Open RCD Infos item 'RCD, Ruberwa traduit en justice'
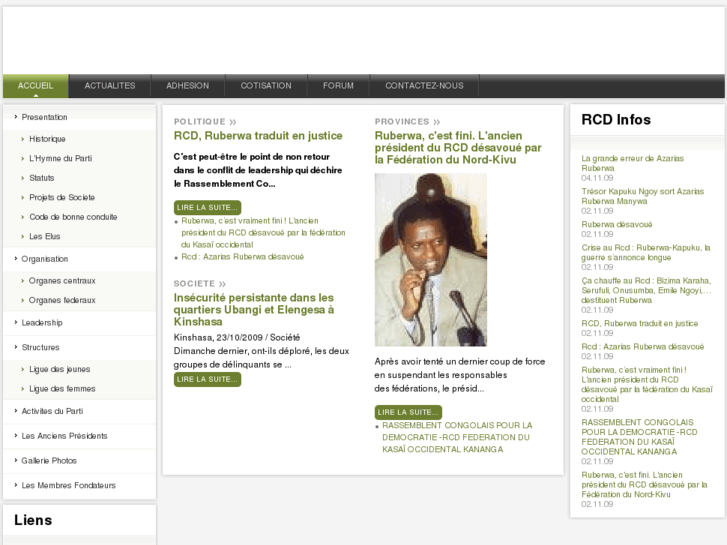The image size is (727, 545). (640, 323)
